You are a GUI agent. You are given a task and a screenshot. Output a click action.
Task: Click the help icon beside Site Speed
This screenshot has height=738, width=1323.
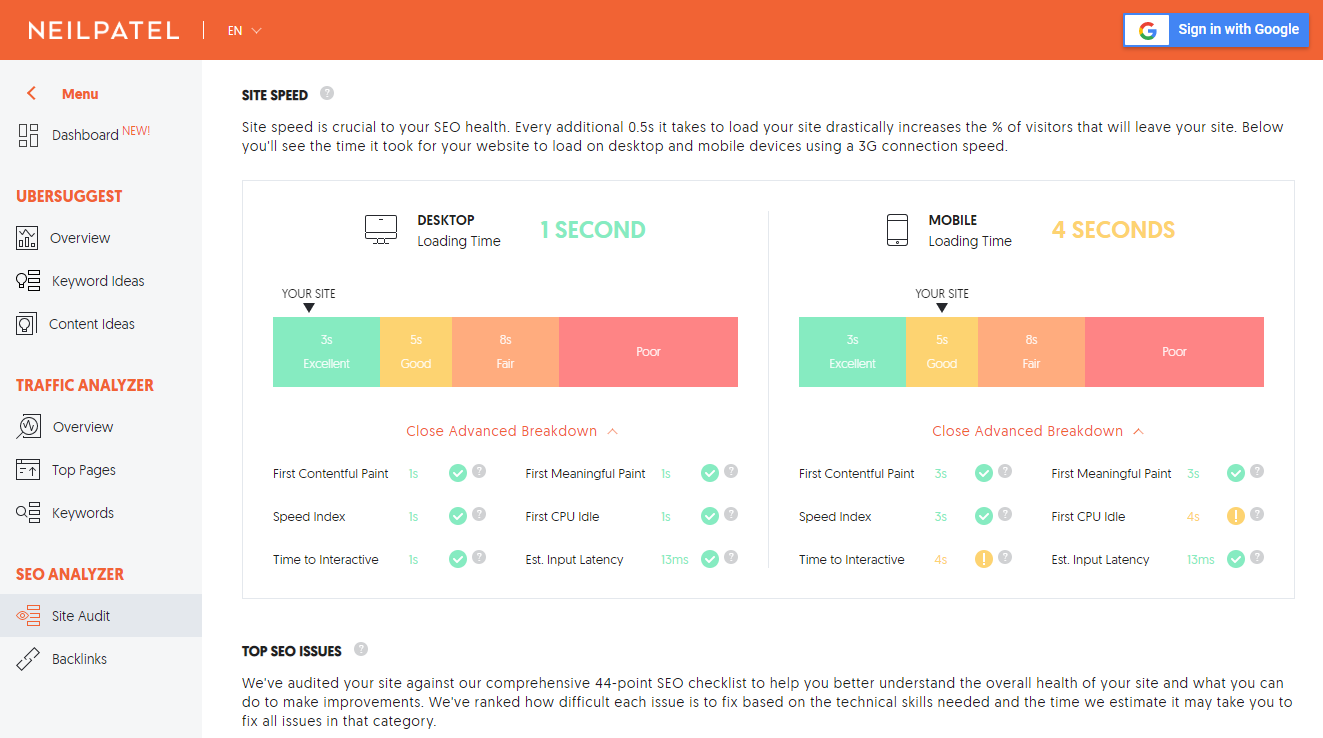pyautogui.click(x=327, y=94)
